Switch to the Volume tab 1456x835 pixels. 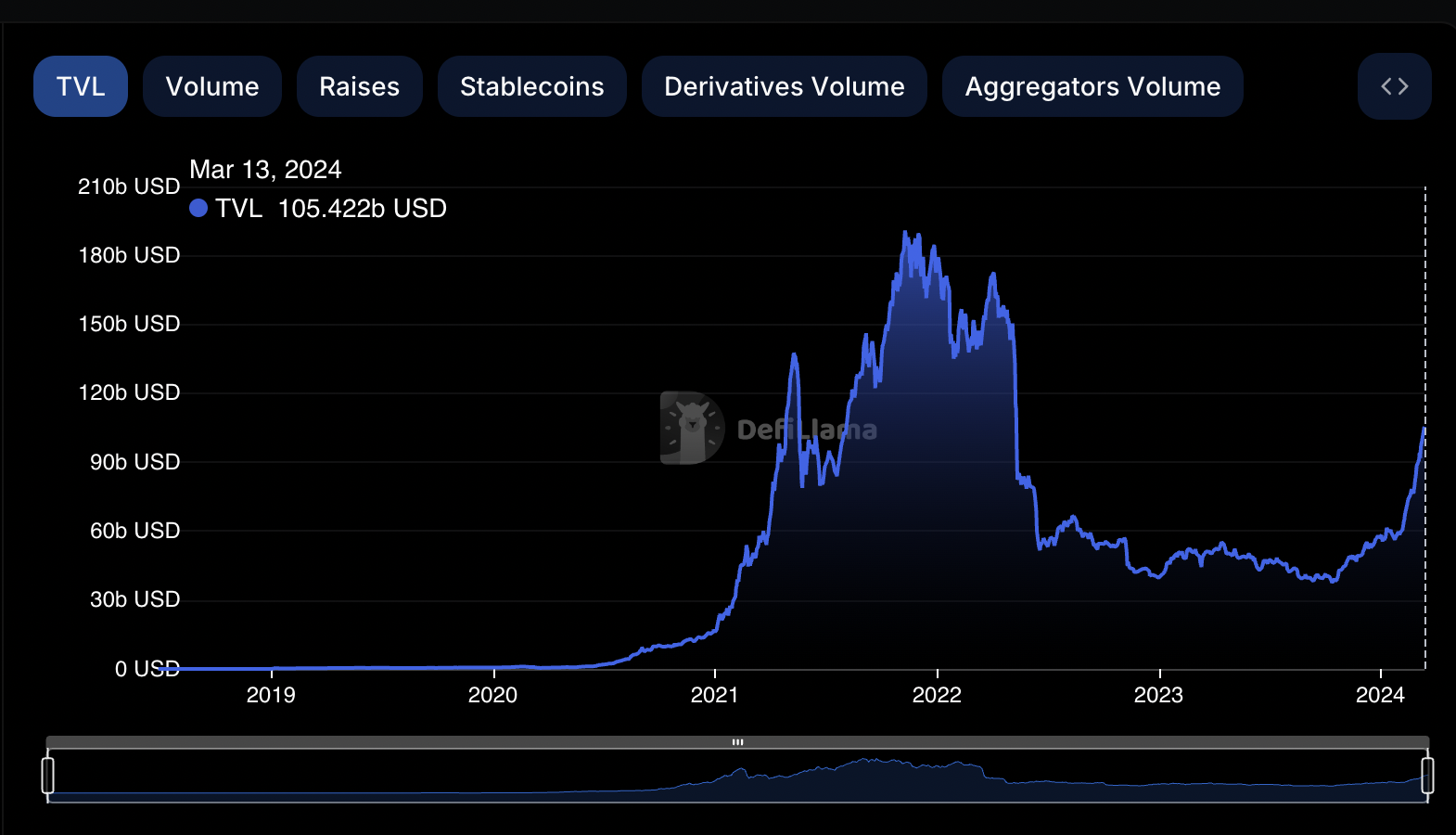(x=212, y=86)
